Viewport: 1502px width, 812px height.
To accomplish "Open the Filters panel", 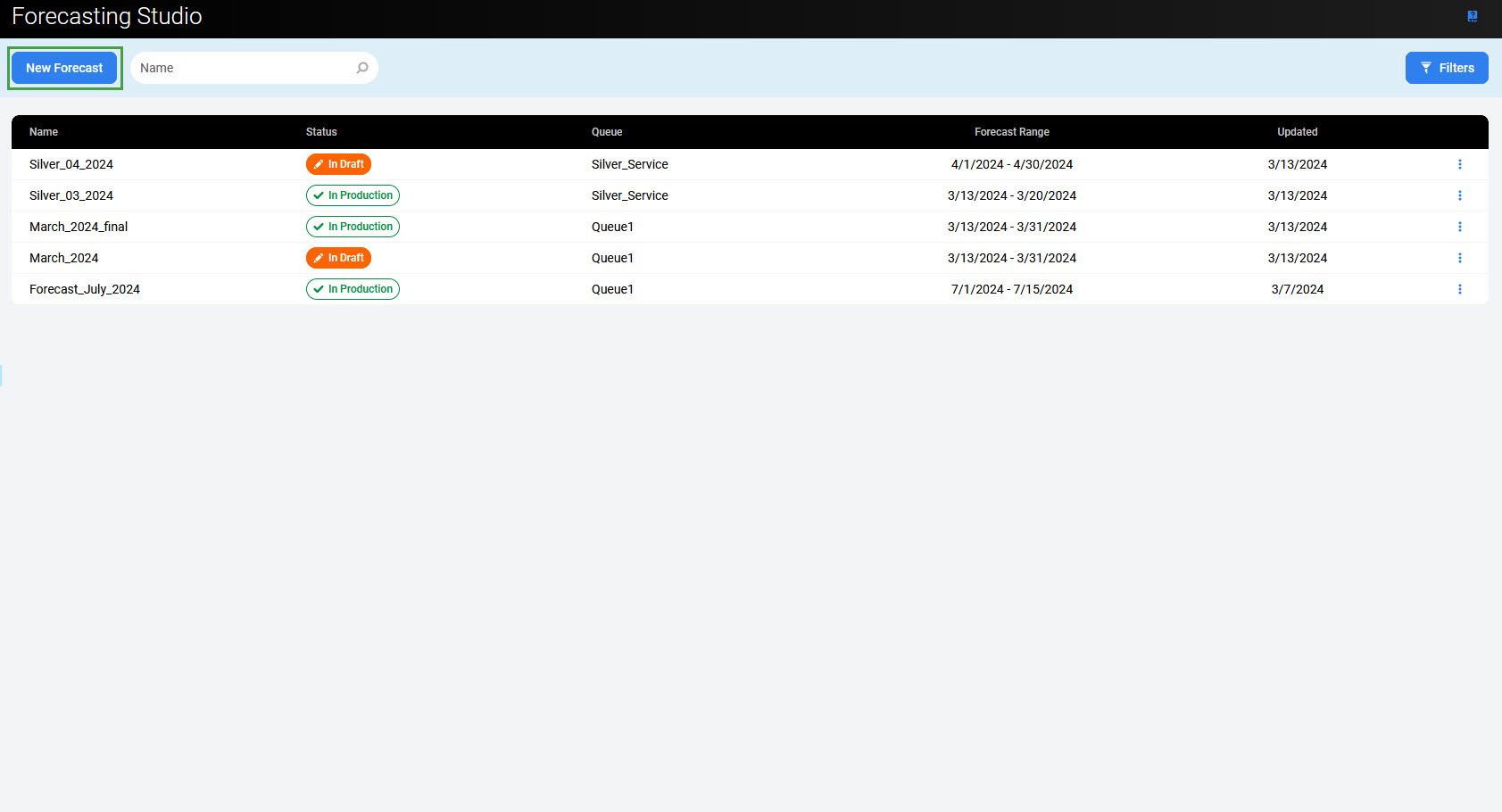I will [x=1446, y=68].
